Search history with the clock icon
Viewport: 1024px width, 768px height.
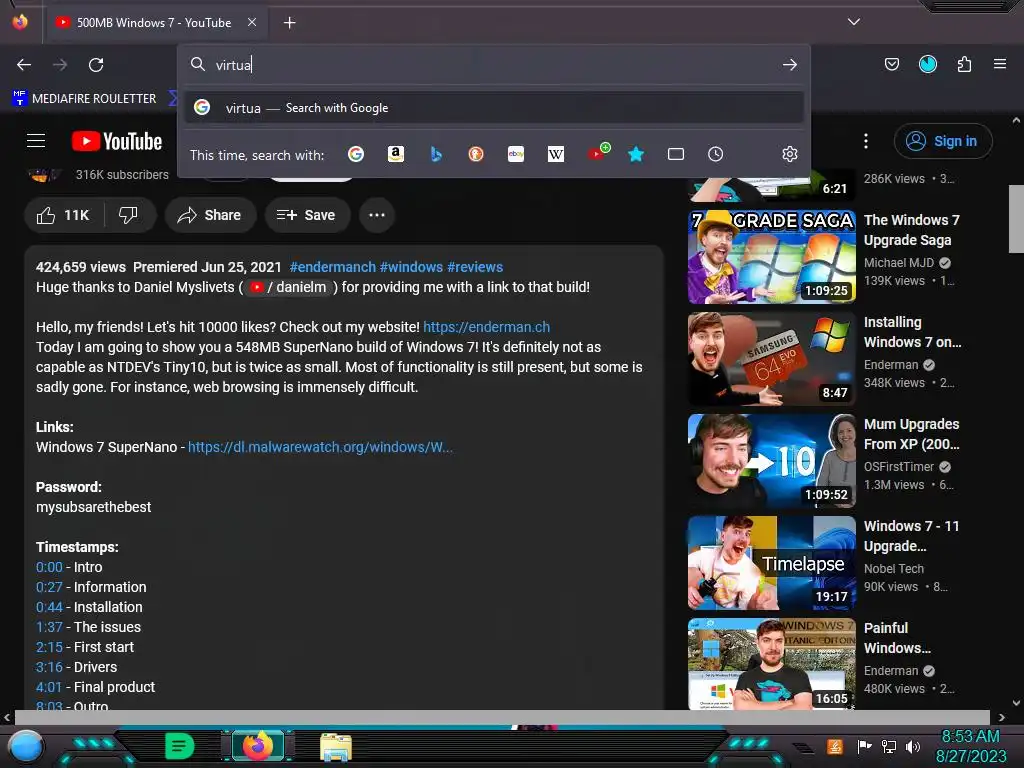point(716,154)
